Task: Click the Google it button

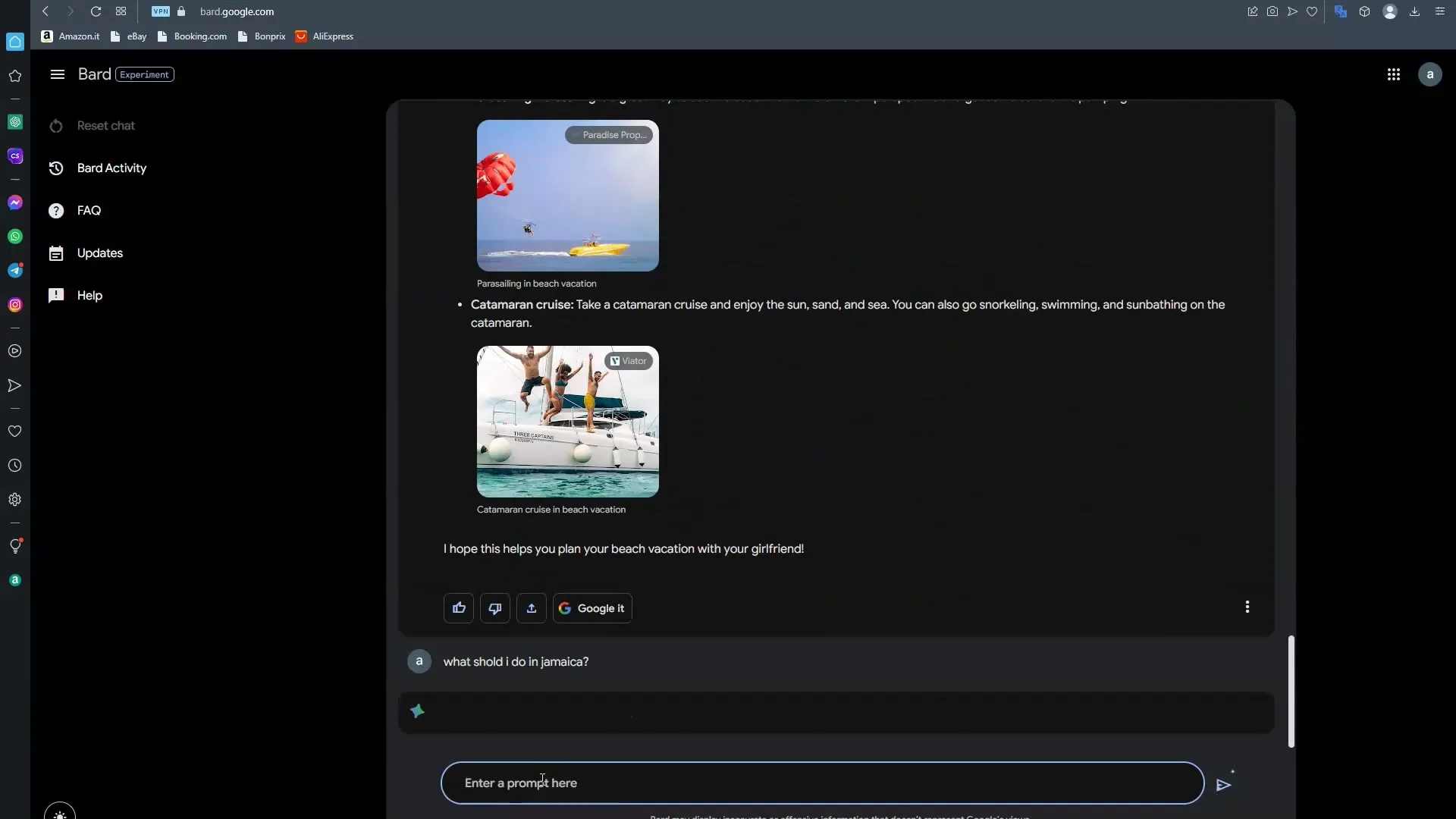Action: [592, 608]
